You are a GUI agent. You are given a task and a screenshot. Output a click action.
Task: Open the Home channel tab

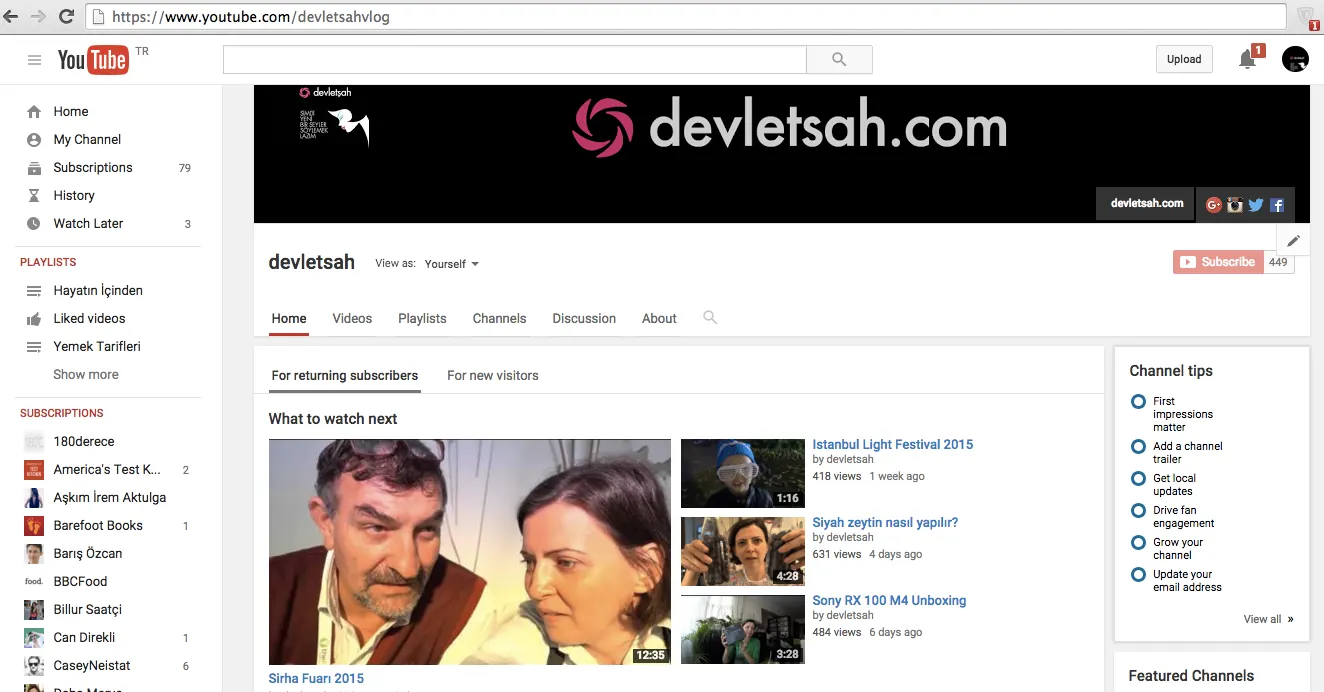pyautogui.click(x=289, y=318)
